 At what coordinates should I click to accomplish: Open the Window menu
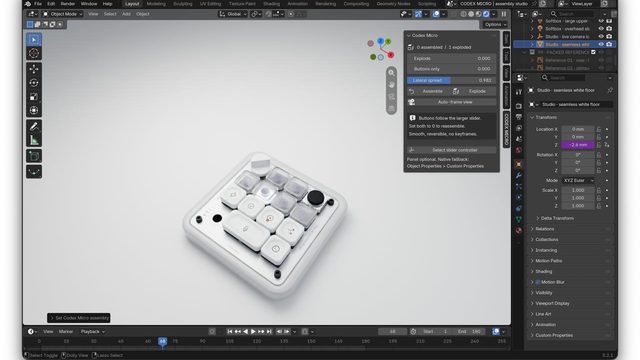coord(89,4)
